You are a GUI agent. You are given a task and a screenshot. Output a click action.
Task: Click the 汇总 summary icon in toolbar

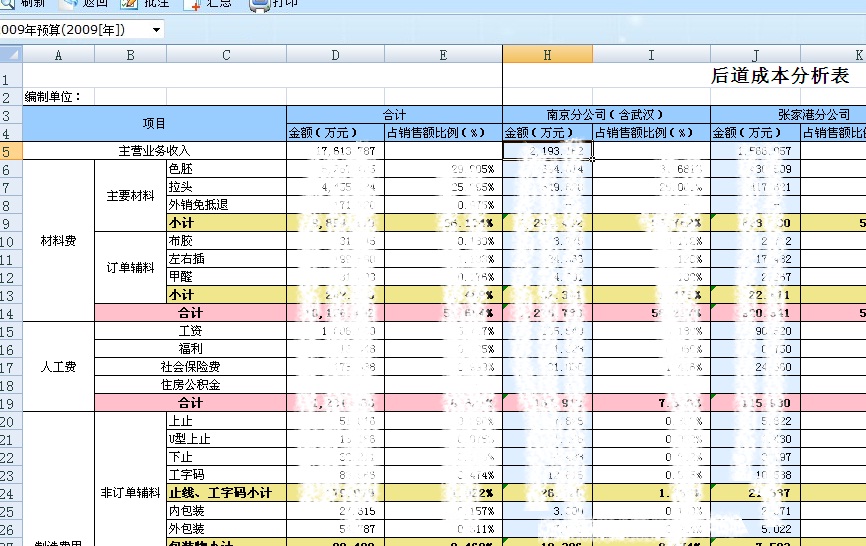coord(193,4)
